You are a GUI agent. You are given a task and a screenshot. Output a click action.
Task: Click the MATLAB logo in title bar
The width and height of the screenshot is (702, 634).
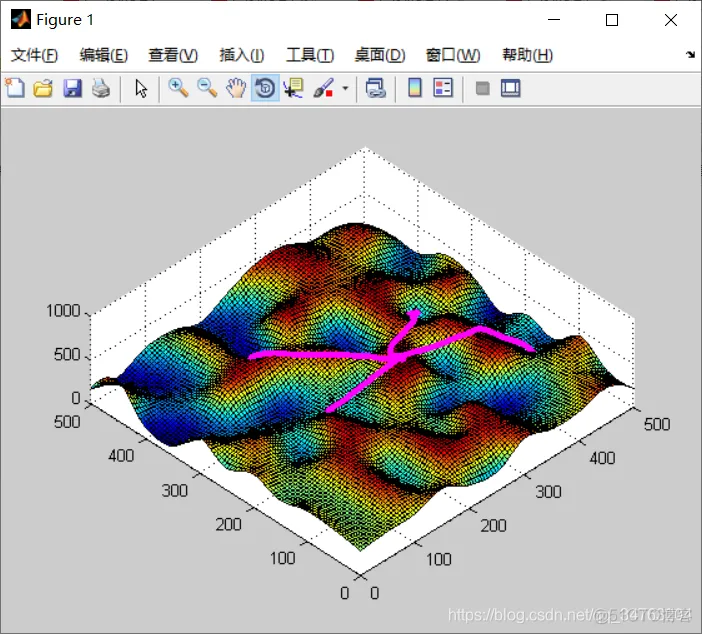tap(21, 20)
